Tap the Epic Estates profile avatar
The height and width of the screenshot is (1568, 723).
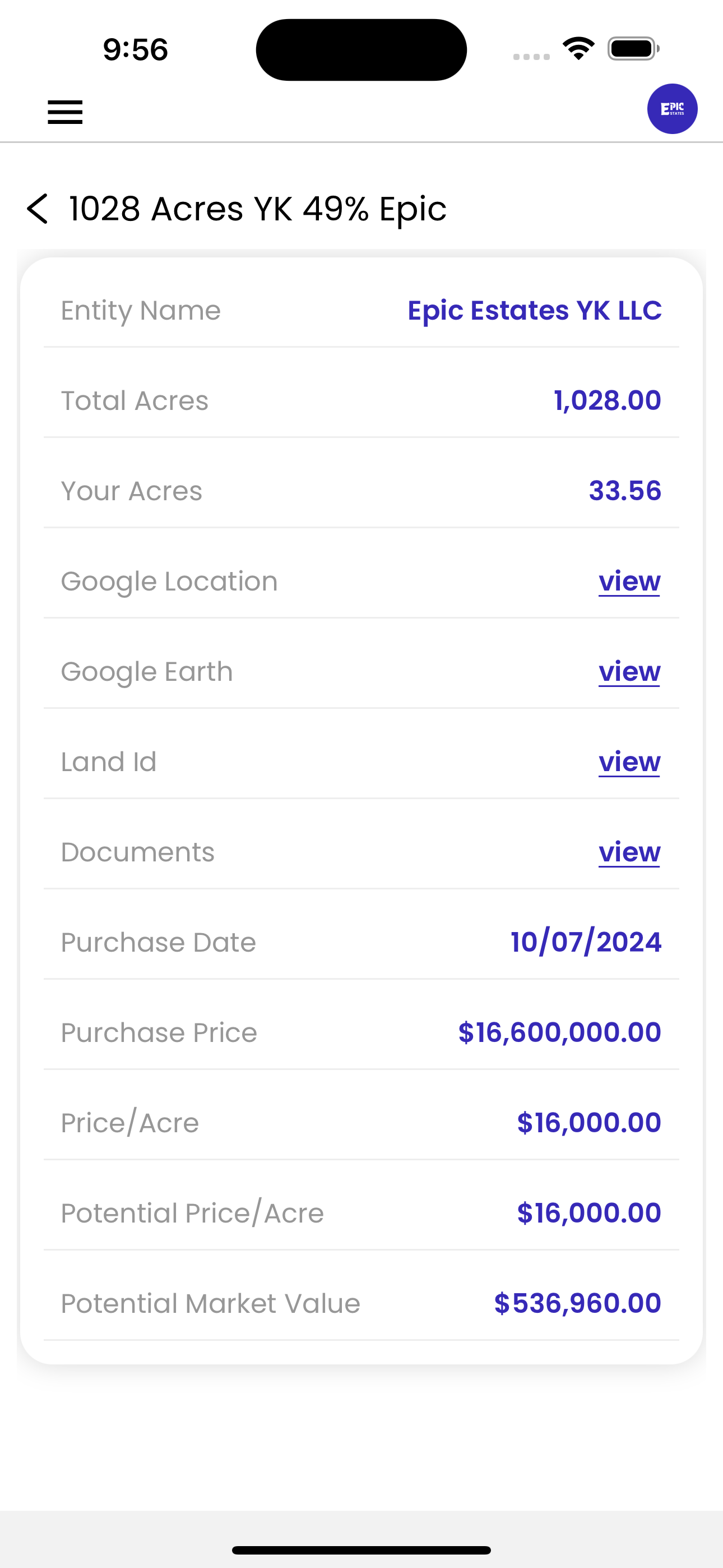coord(672,109)
